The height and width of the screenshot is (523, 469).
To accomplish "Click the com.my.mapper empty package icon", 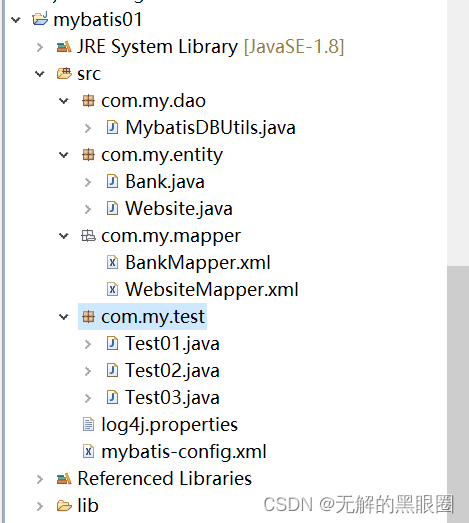I will pos(88,236).
